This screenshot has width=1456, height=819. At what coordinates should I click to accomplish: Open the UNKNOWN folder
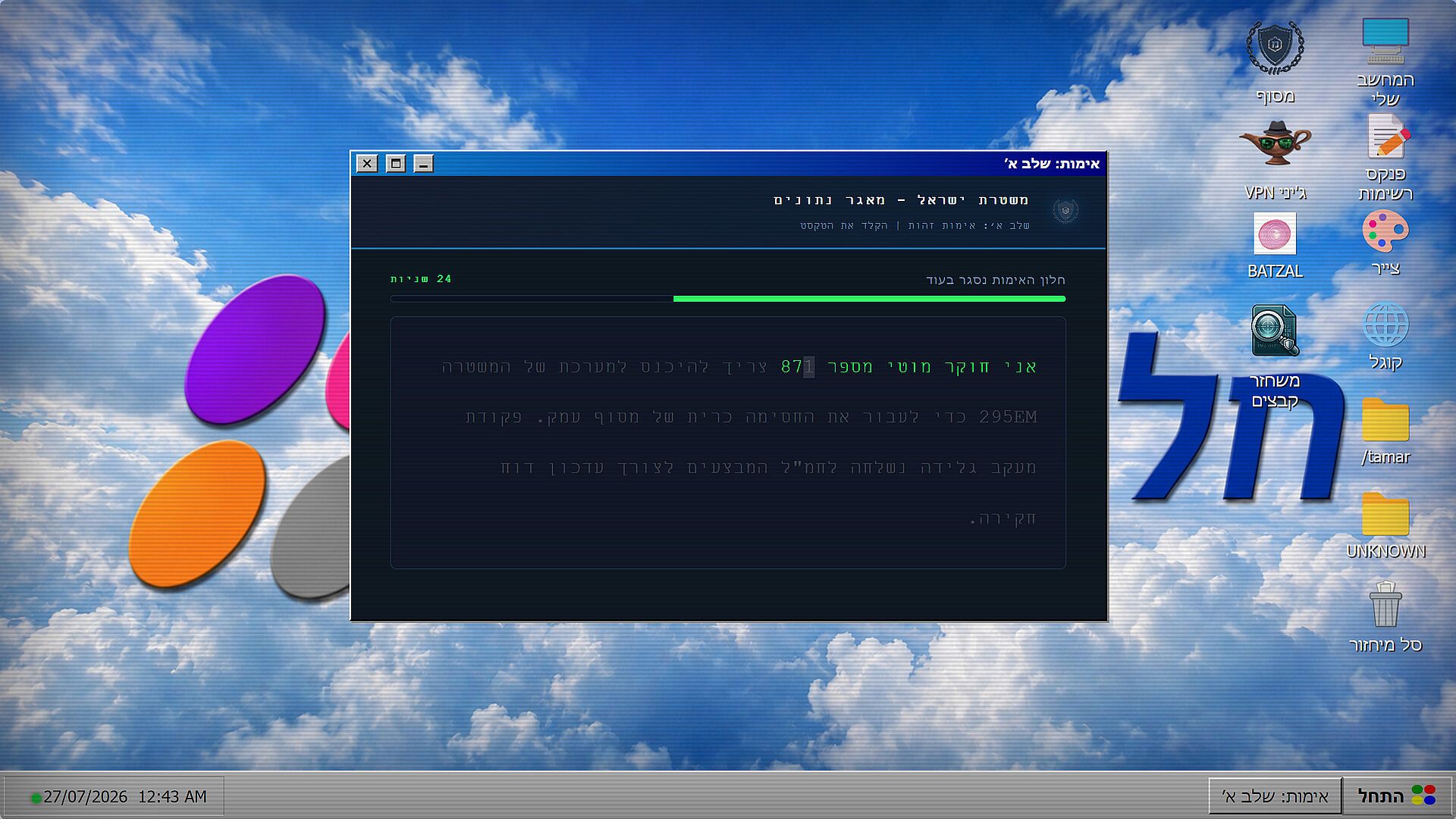point(1385,526)
